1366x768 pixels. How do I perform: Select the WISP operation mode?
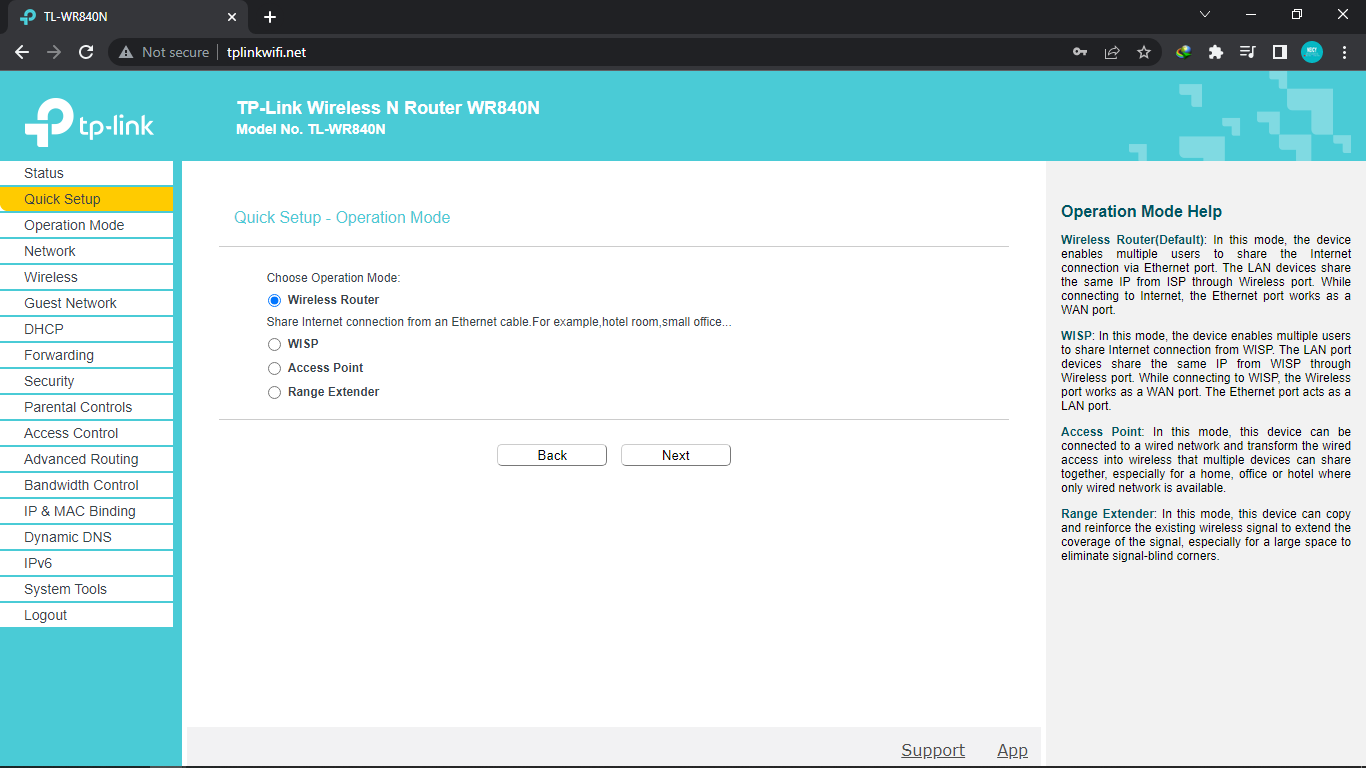(x=274, y=344)
